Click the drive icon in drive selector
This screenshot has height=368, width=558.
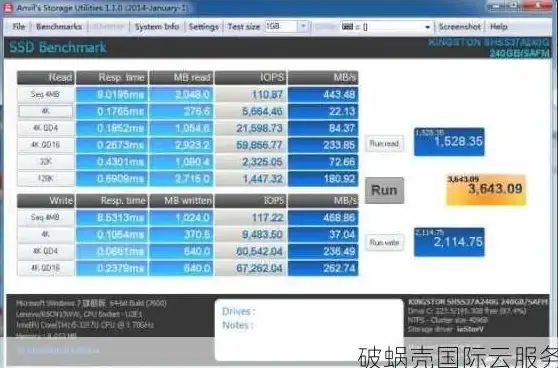click(x=347, y=27)
